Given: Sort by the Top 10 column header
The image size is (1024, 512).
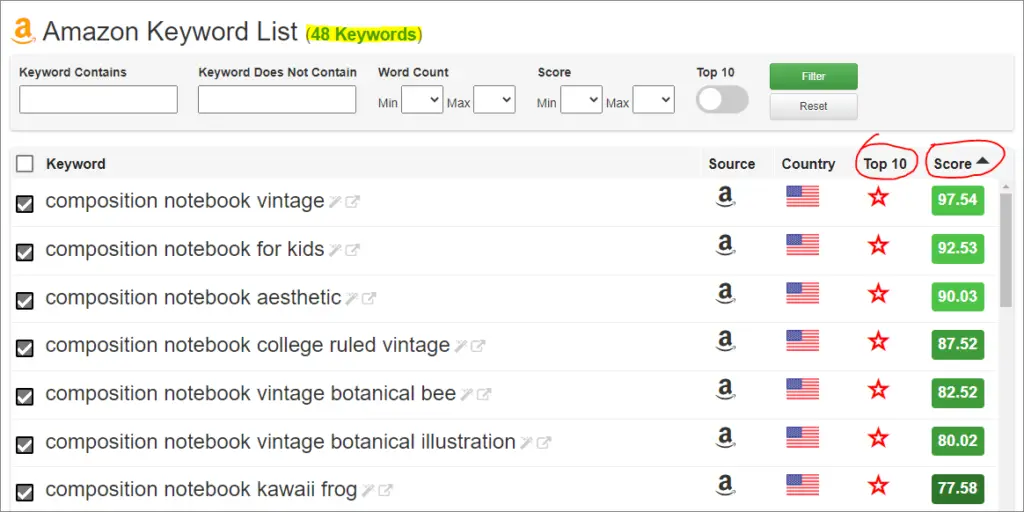Looking at the screenshot, I should pos(885,164).
